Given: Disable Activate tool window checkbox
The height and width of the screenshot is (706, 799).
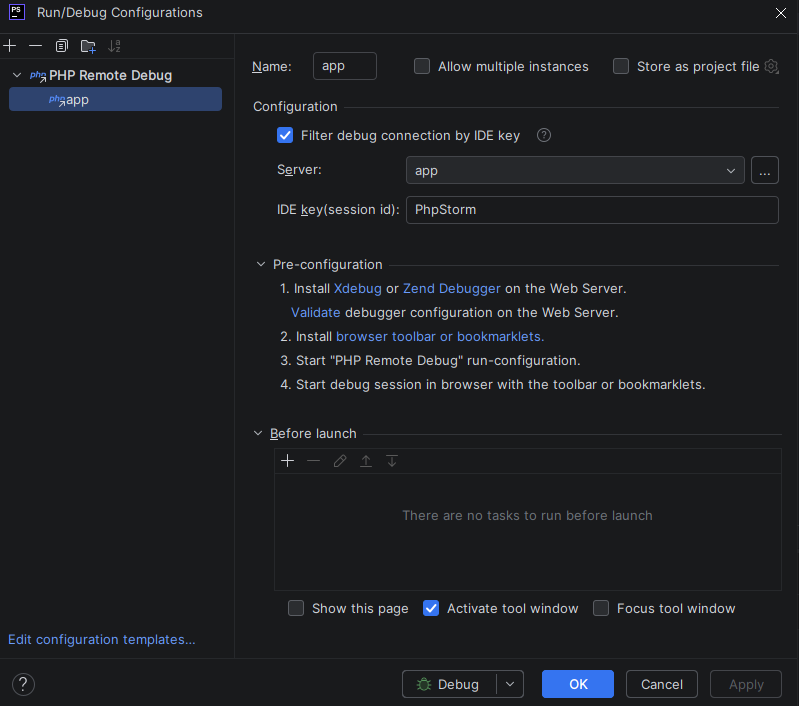Looking at the screenshot, I should tap(431, 608).
